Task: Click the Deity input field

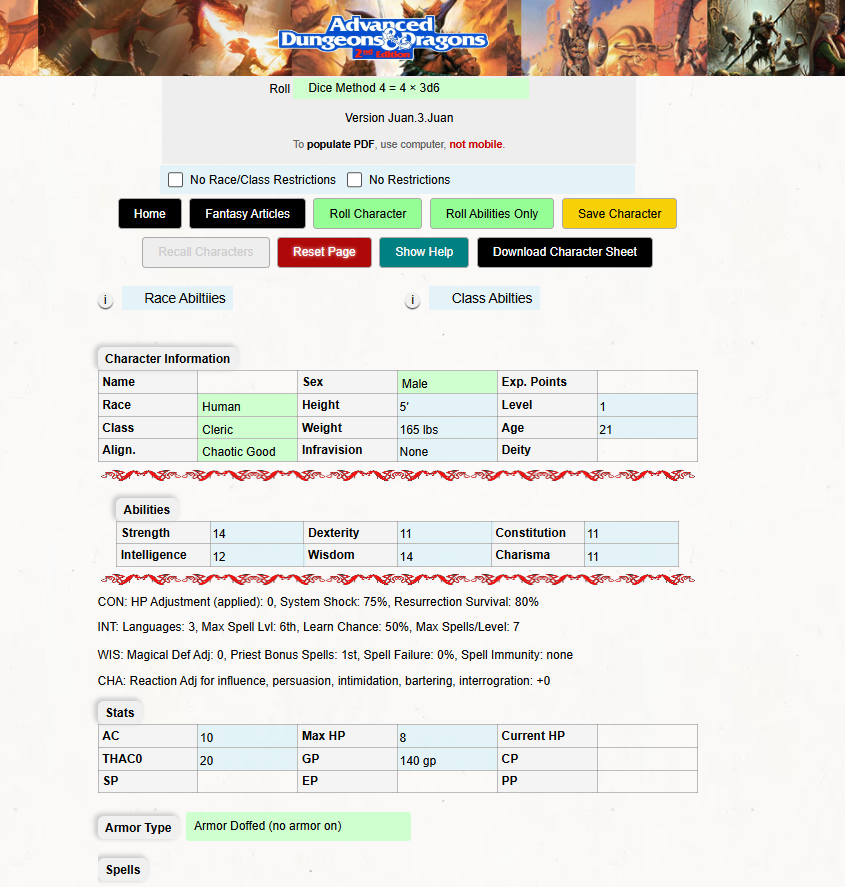Action: 647,450
